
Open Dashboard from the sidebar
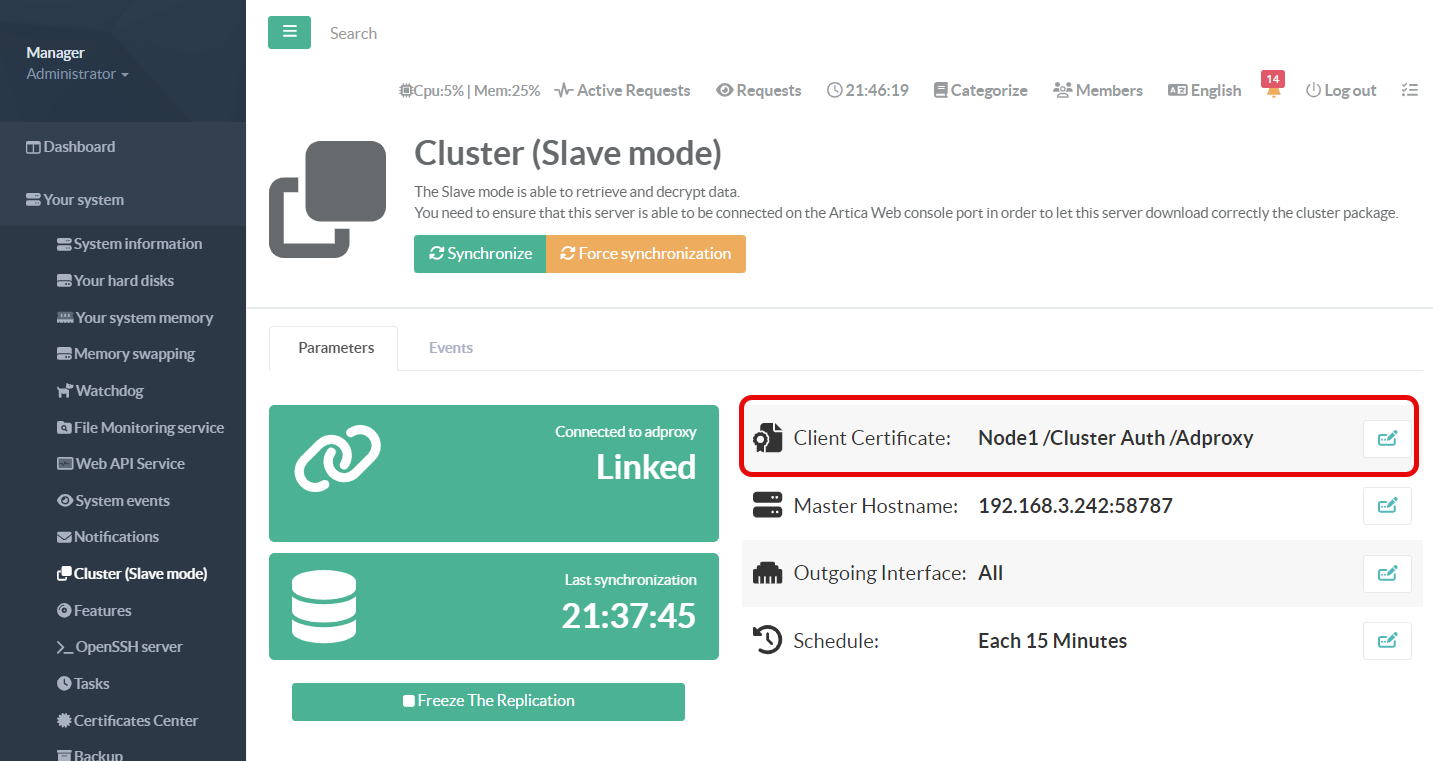click(x=79, y=147)
